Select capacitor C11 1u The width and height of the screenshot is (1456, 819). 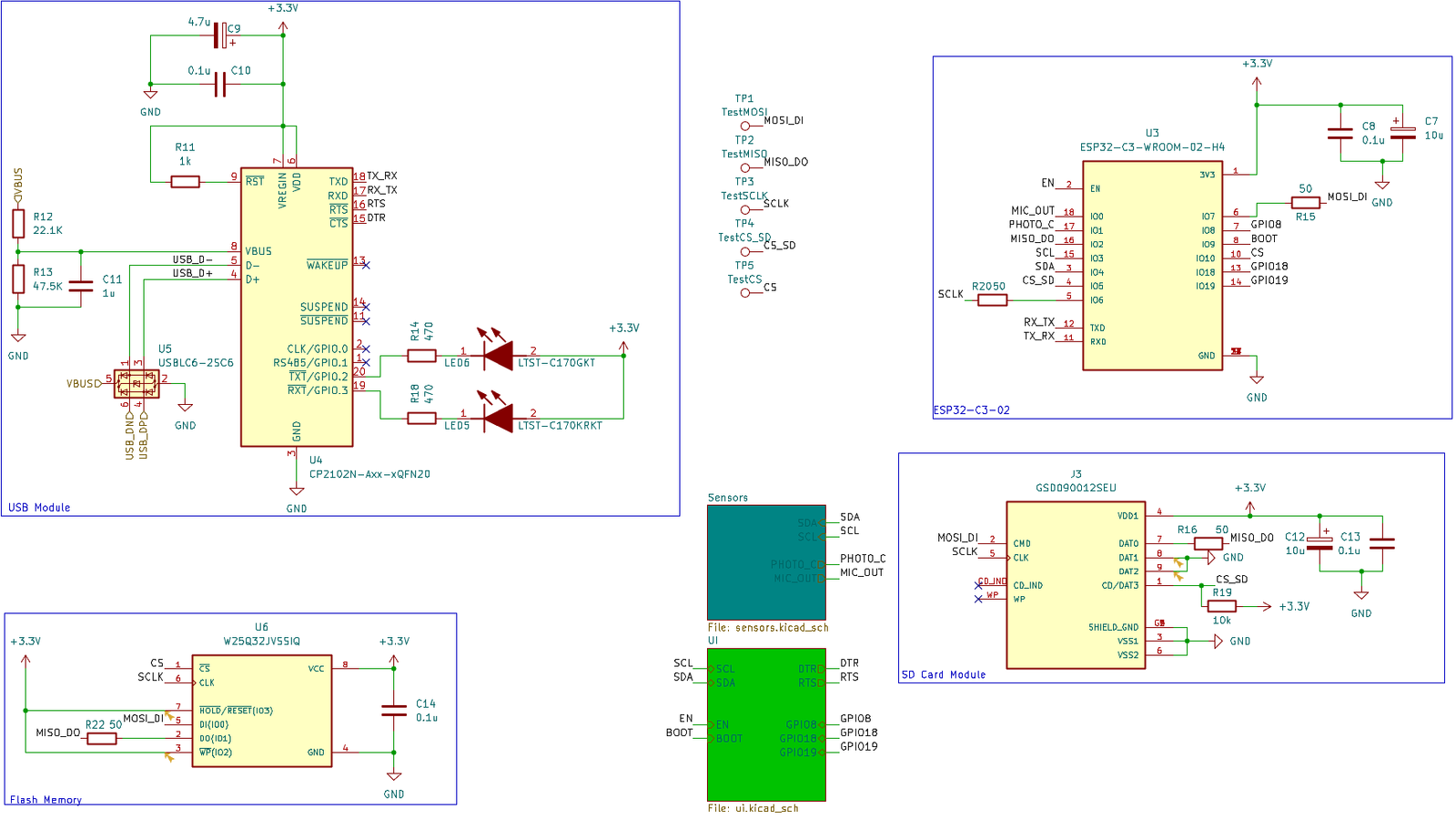81,286
